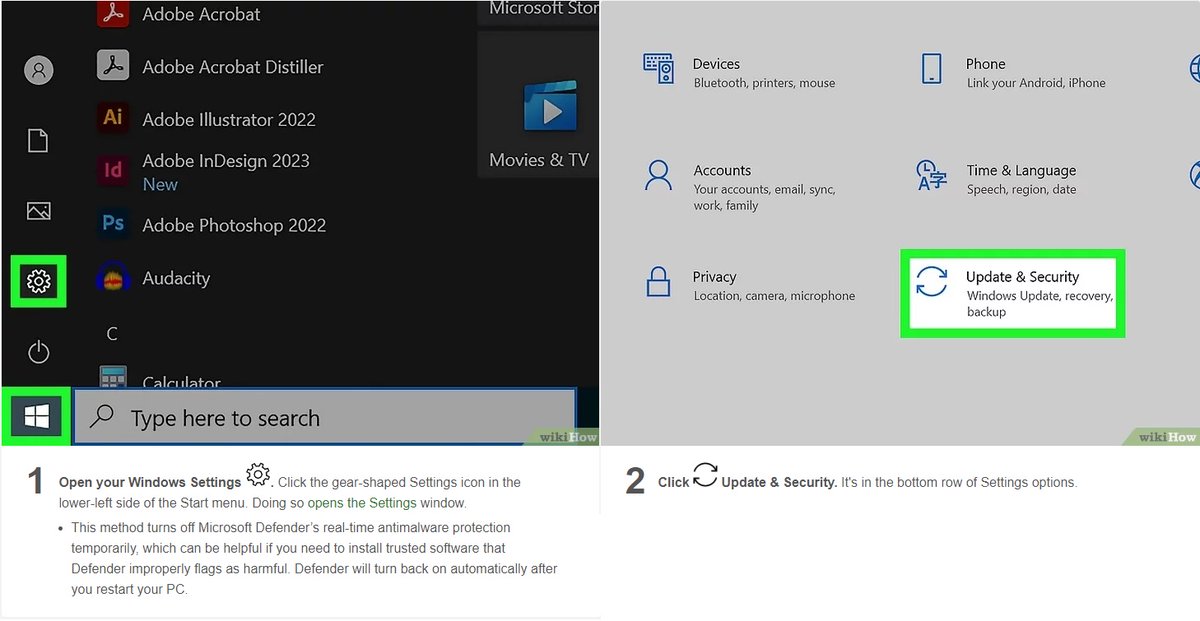1200x621 pixels.
Task: Open the Devices settings label
Action: coord(716,64)
